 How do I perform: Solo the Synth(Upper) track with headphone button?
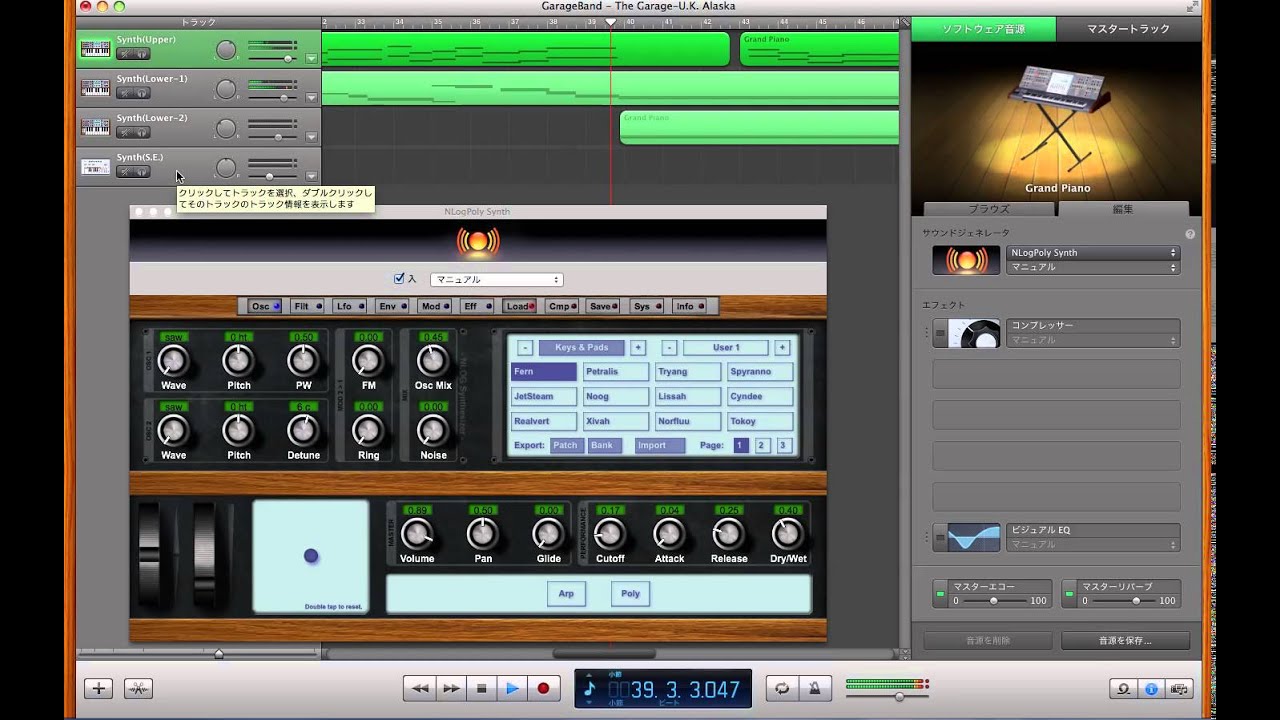pos(141,54)
